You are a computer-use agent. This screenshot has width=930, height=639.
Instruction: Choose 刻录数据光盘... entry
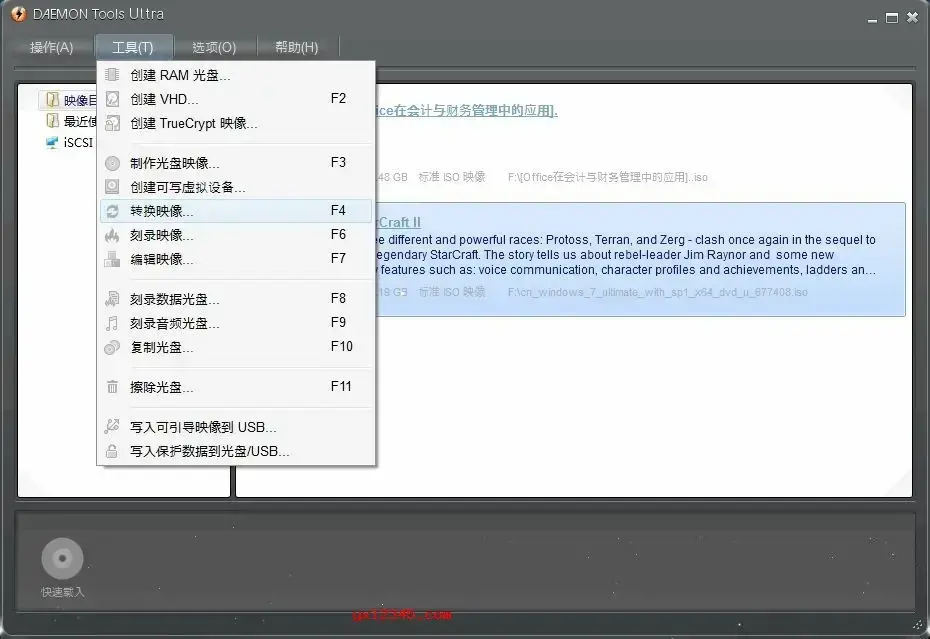(236, 299)
